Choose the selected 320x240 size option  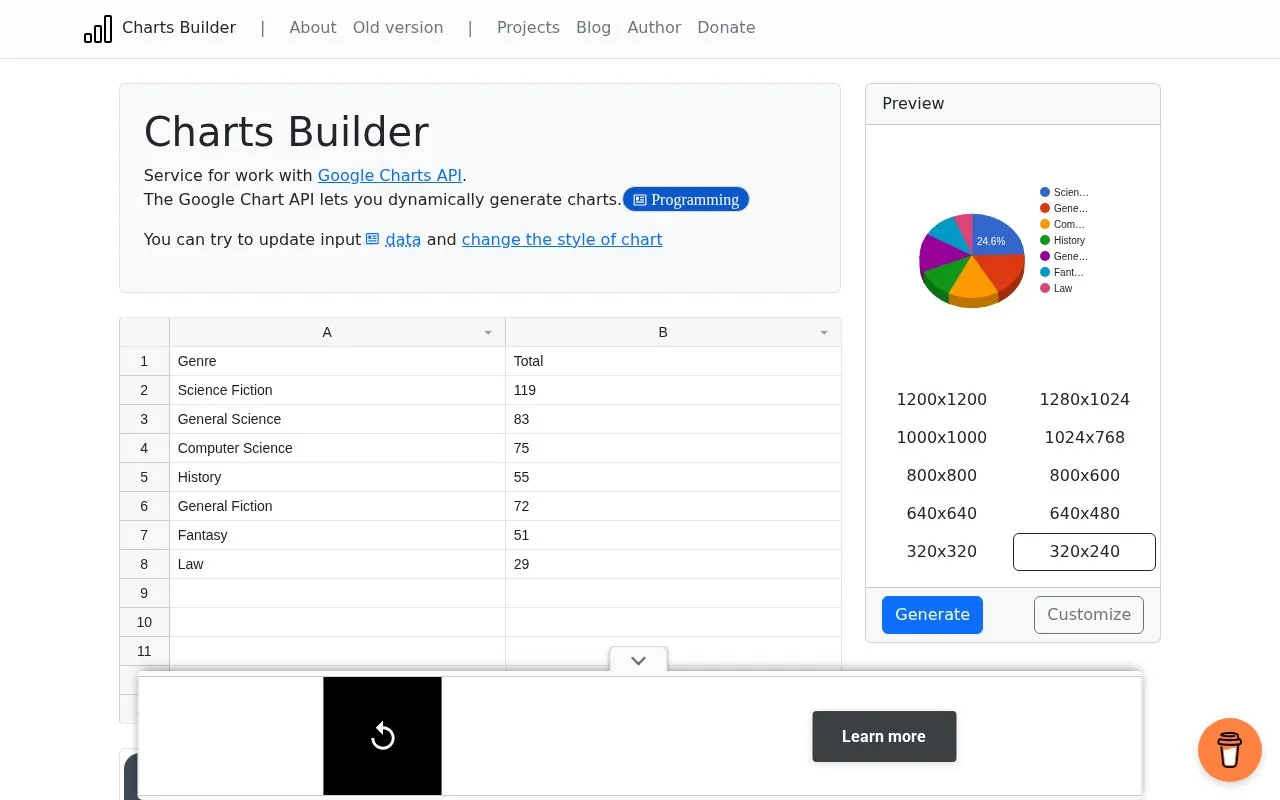pos(1085,551)
